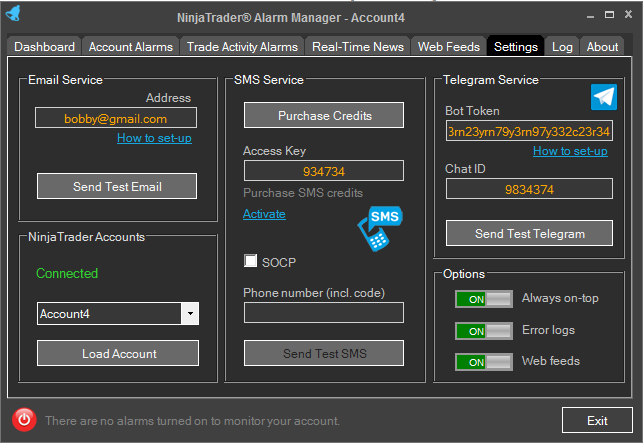Click the Exit button

coord(597,420)
